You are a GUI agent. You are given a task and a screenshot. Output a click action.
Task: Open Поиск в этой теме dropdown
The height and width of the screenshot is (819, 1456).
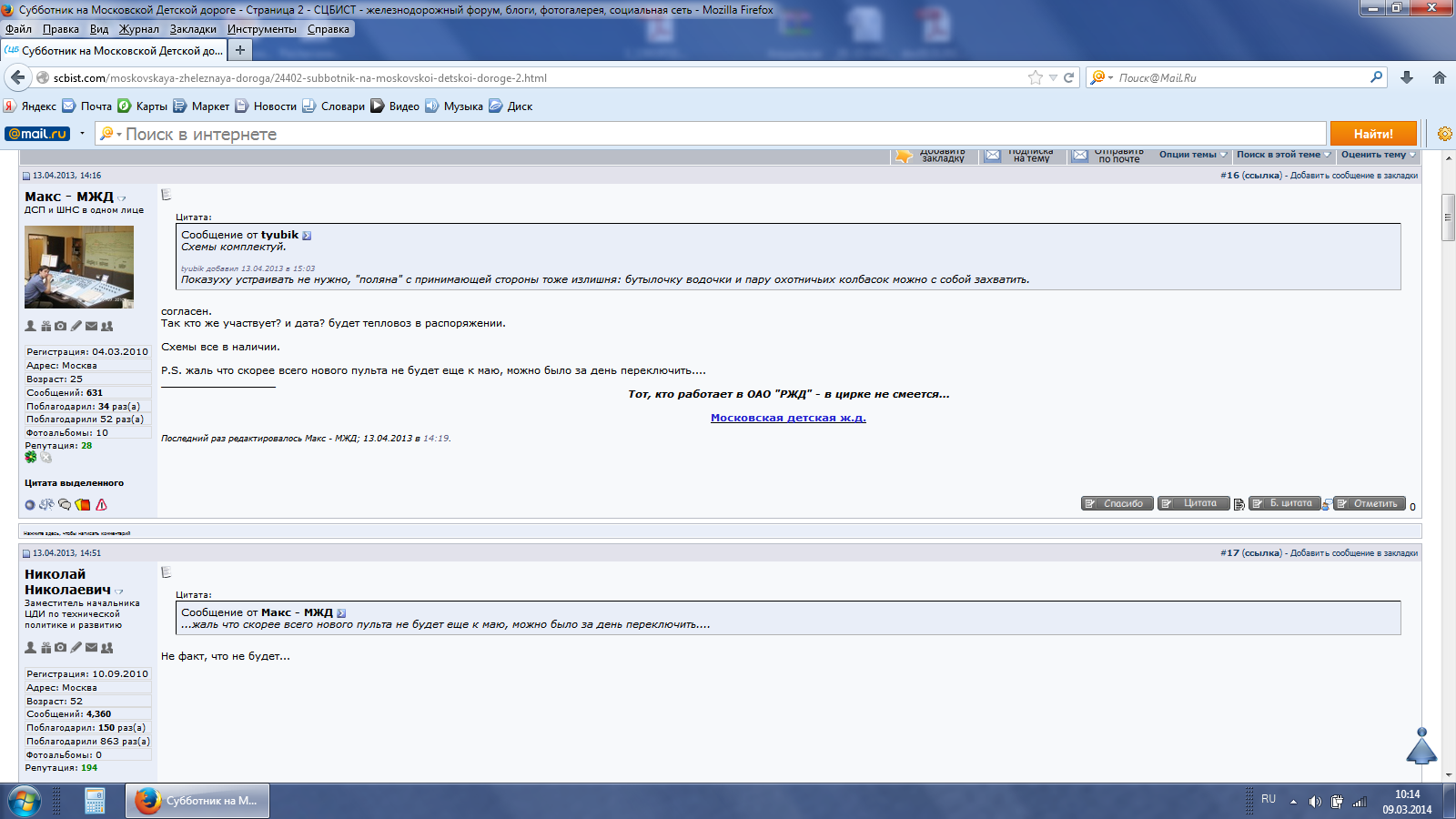(x=1281, y=155)
